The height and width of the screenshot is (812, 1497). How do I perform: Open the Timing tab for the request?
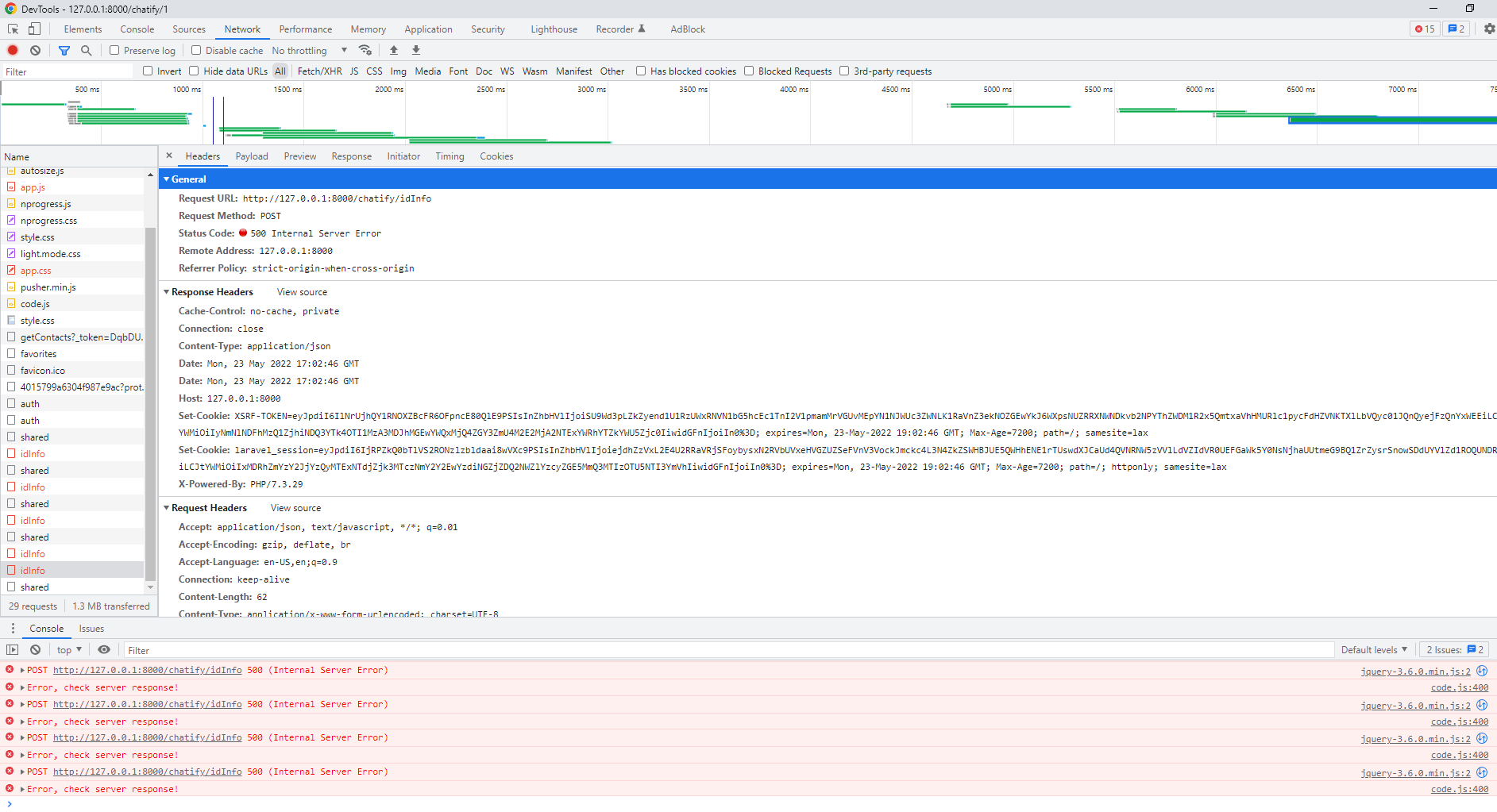pyautogui.click(x=449, y=156)
